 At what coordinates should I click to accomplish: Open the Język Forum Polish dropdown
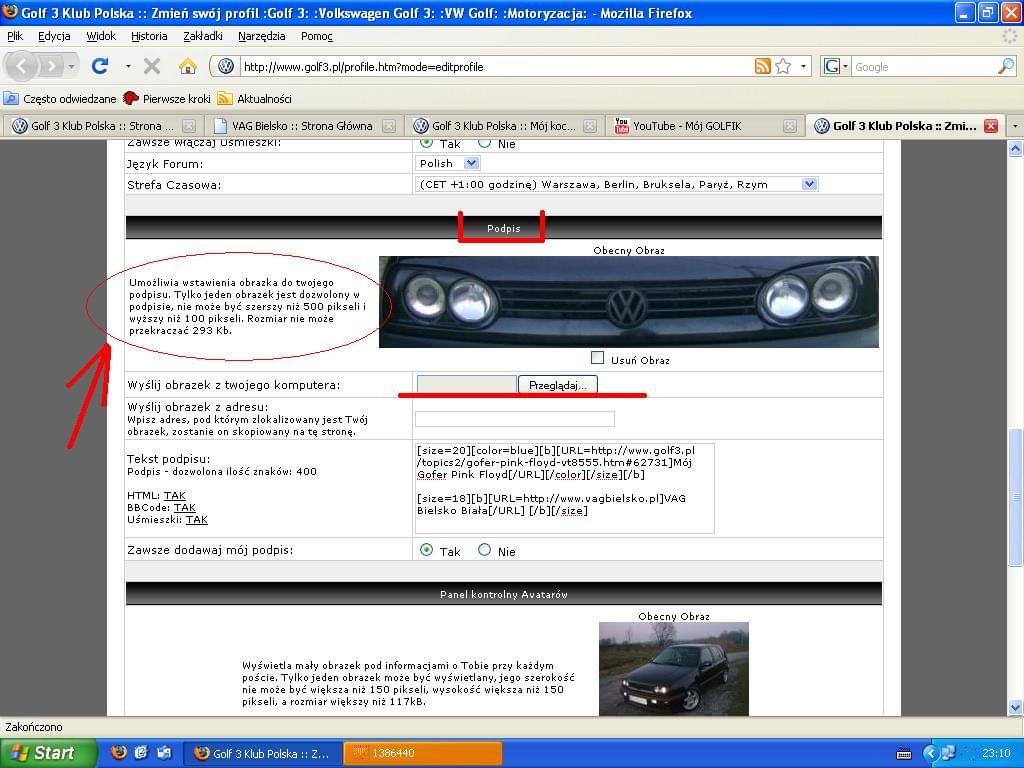tap(447, 163)
